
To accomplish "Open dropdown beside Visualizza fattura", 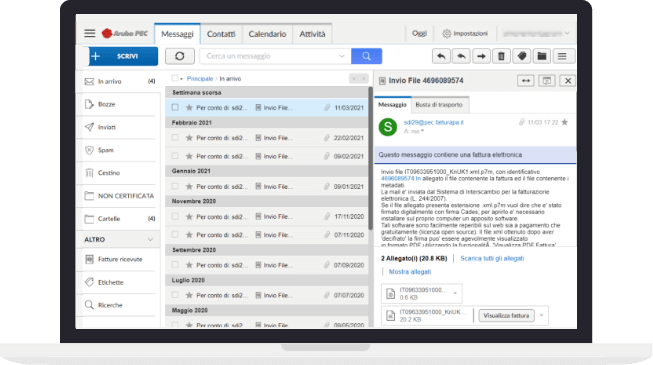I will coord(541,315).
